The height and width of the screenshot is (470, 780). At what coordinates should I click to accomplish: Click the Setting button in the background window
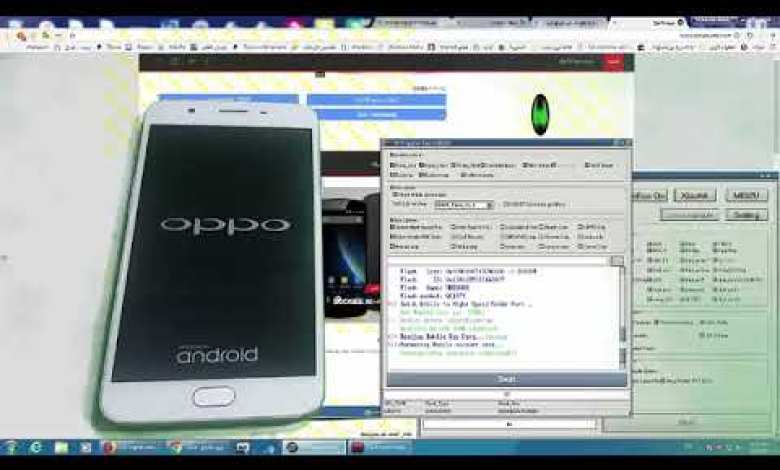pos(746,215)
